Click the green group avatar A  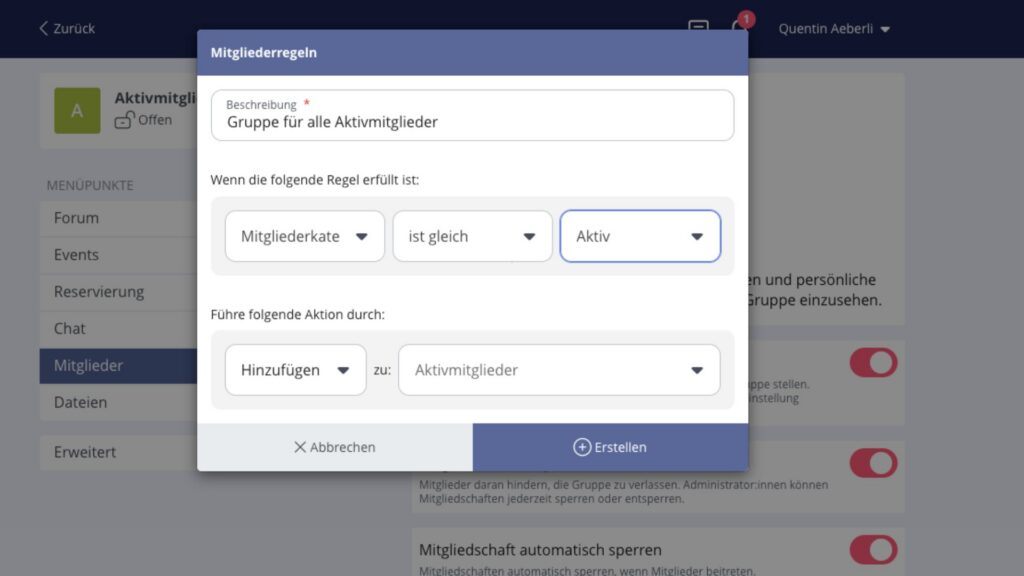click(x=77, y=110)
